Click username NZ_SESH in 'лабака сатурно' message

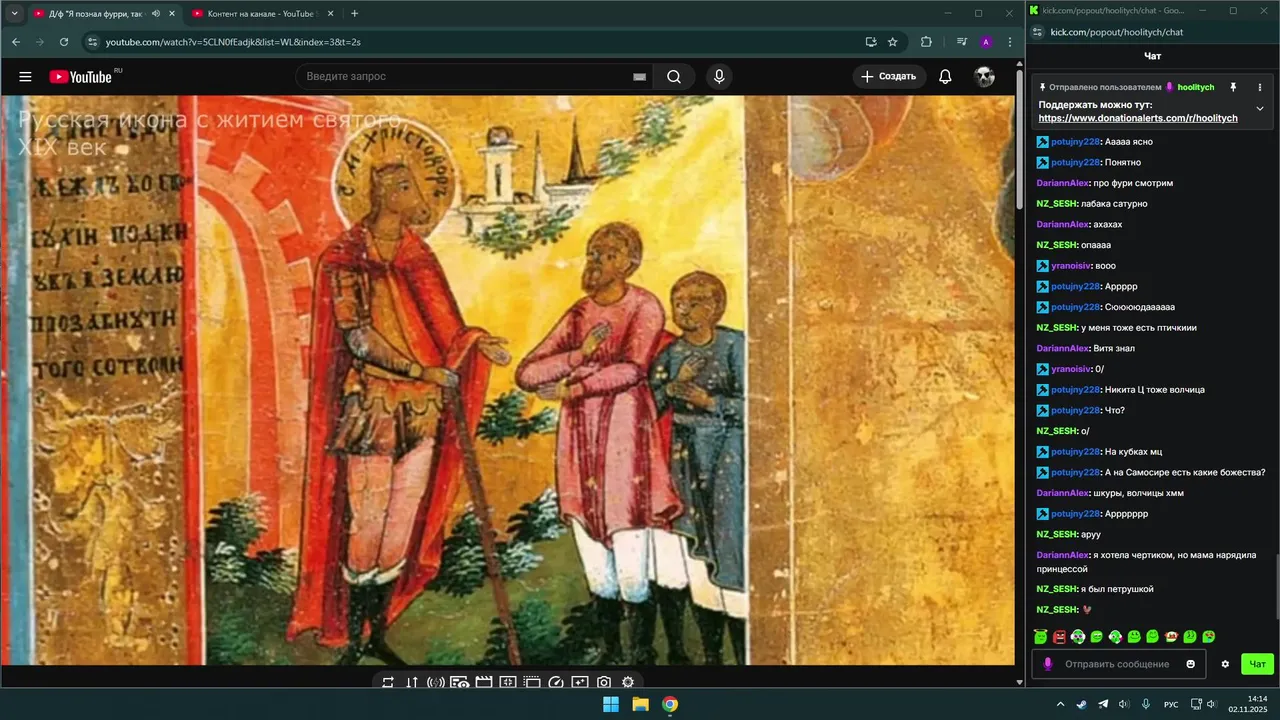[x=1057, y=204]
